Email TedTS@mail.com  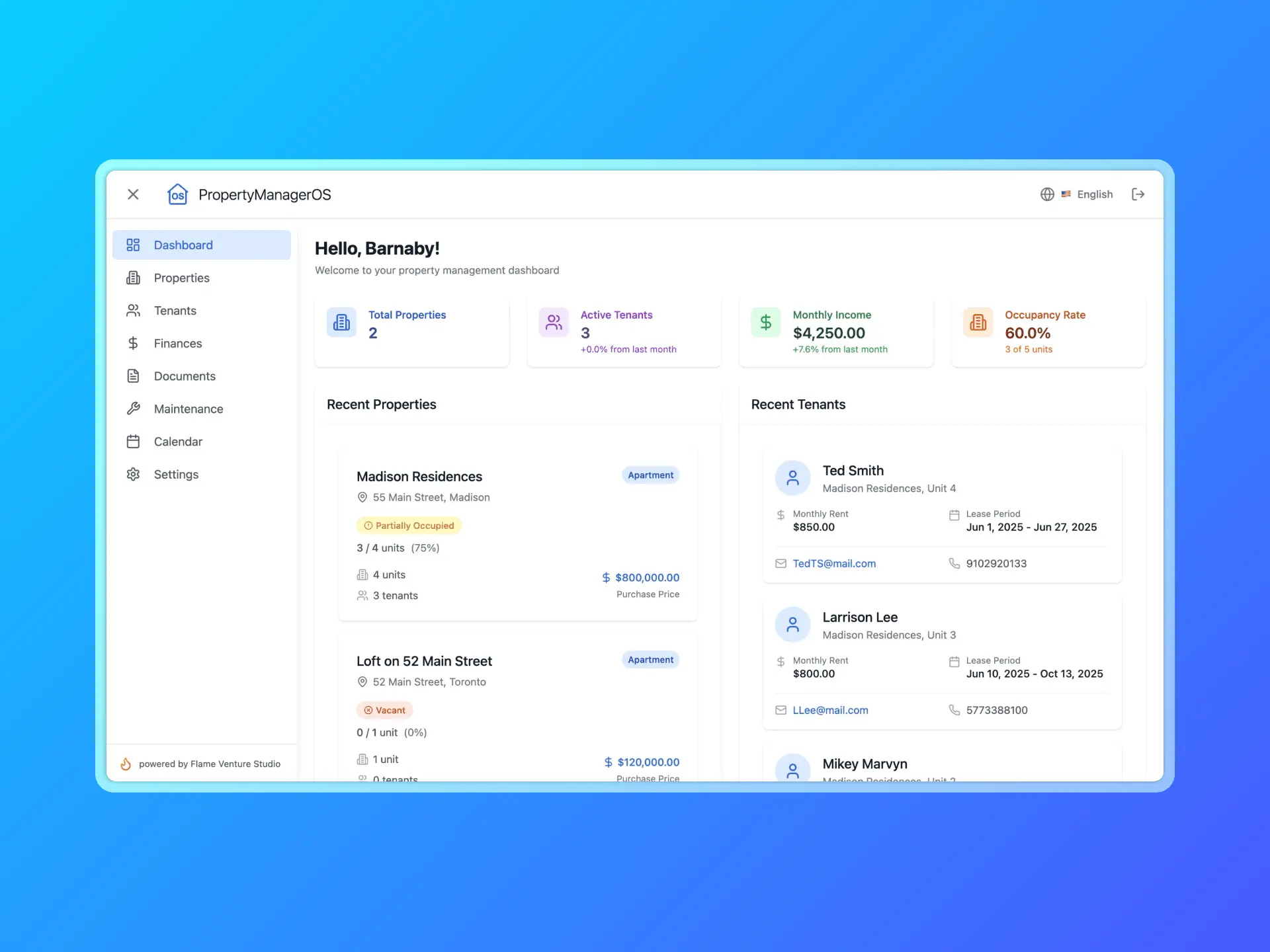[x=834, y=564]
